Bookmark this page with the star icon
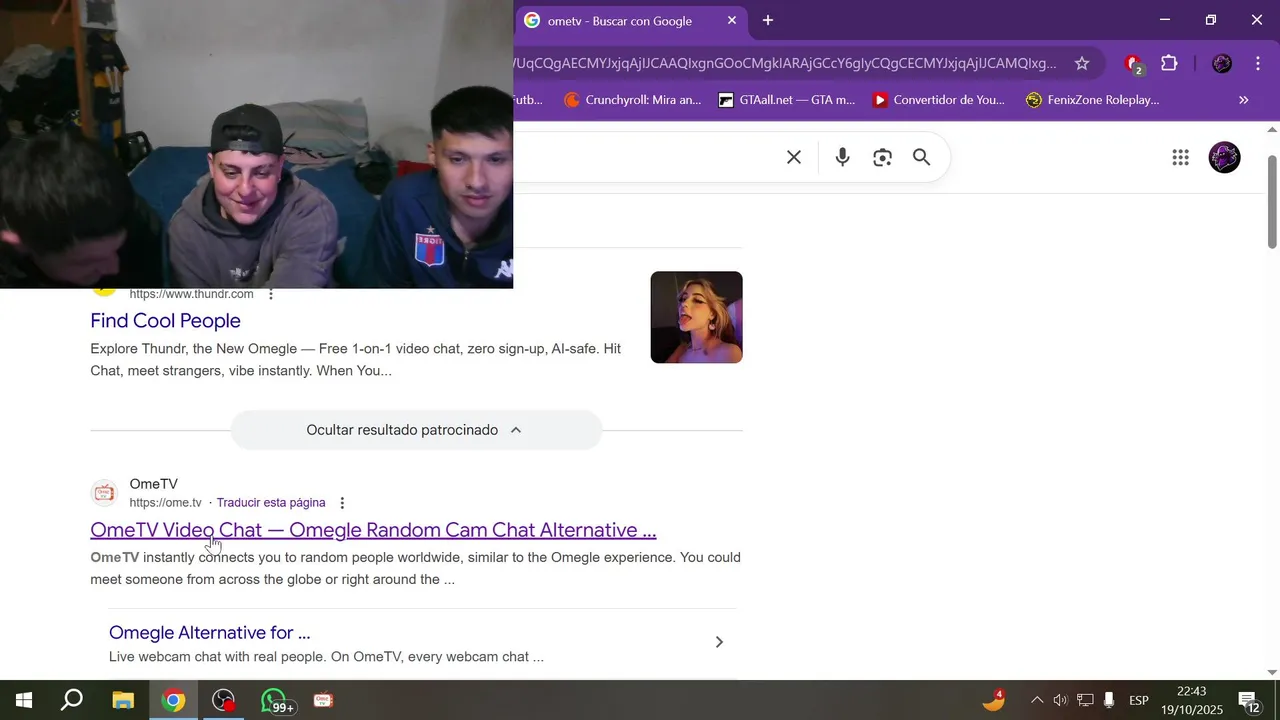Viewport: 1280px width, 720px height. [x=1082, y=63]
